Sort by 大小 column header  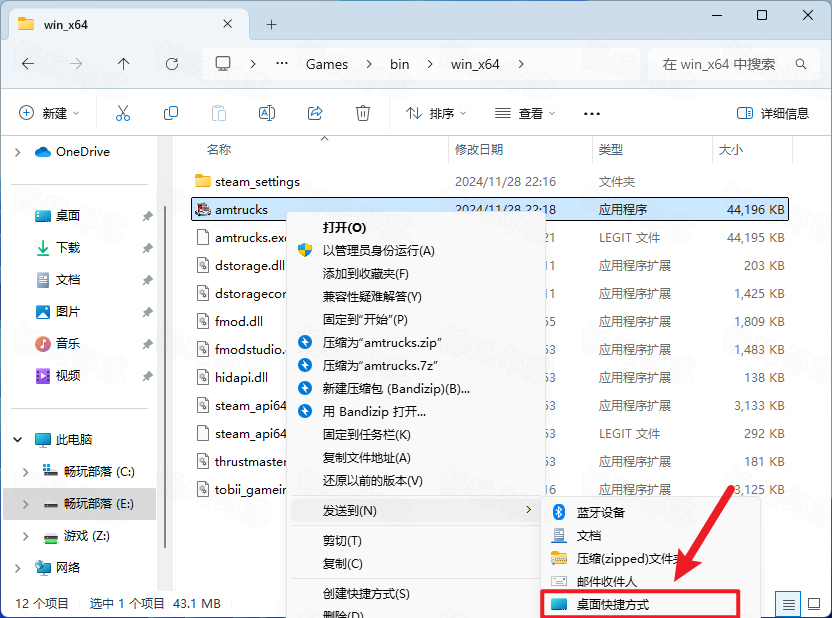click(731, 150)
